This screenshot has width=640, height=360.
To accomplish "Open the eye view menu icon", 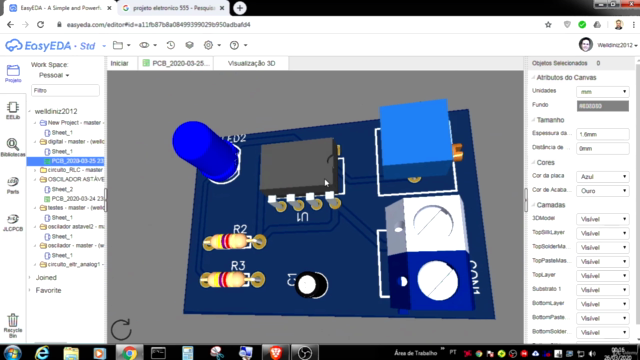I will pos(144,45).
